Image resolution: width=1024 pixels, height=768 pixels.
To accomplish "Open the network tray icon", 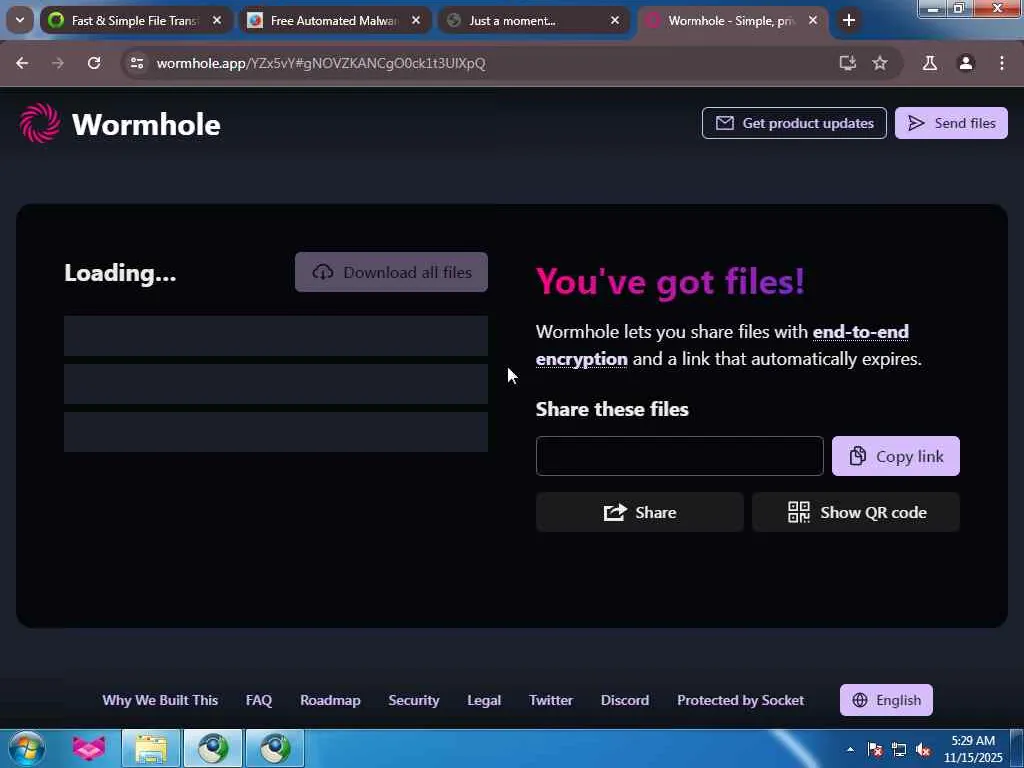I will tap(899, 750).
